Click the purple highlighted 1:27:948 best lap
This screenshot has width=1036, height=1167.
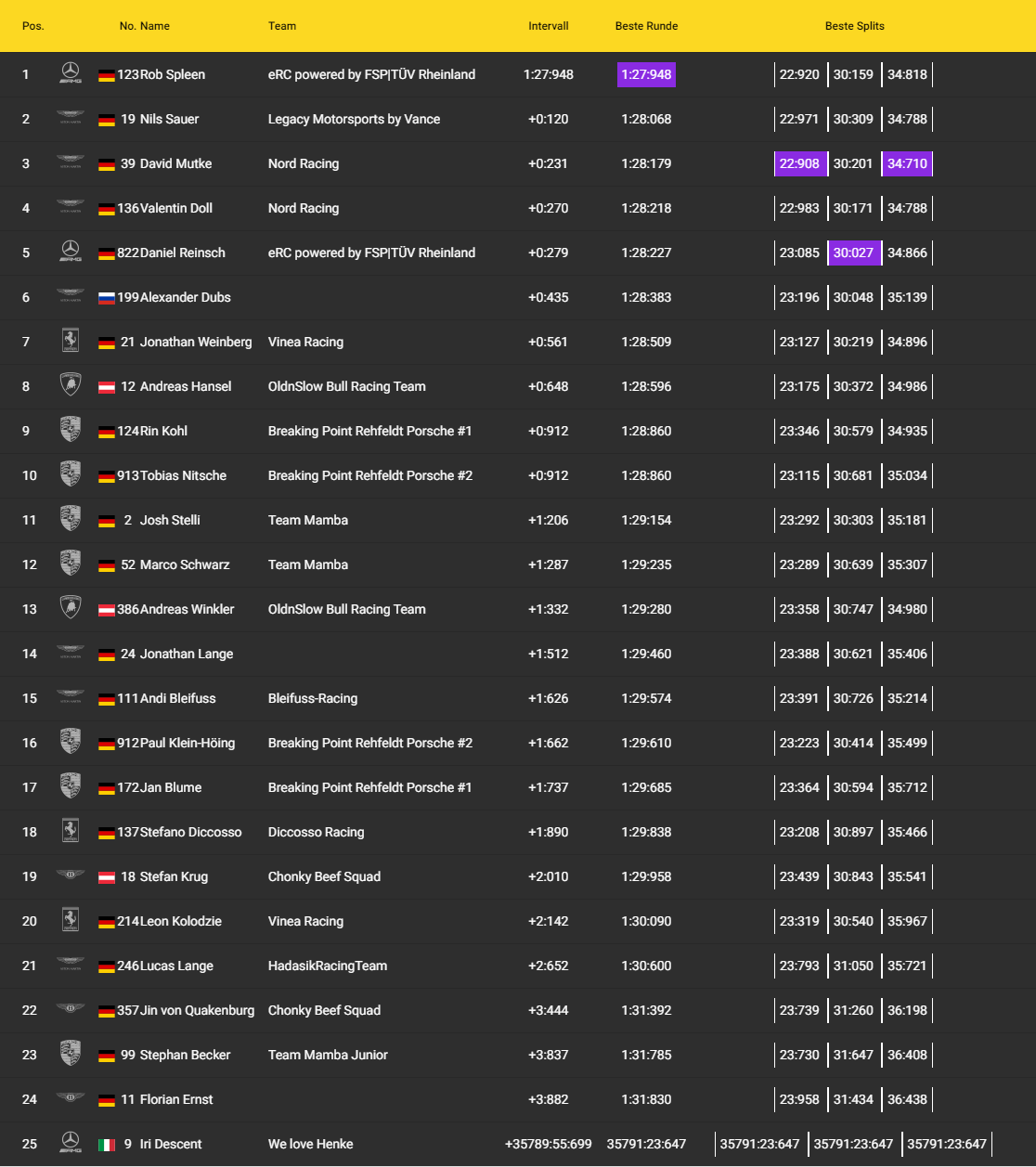click(x=646, y=74)
